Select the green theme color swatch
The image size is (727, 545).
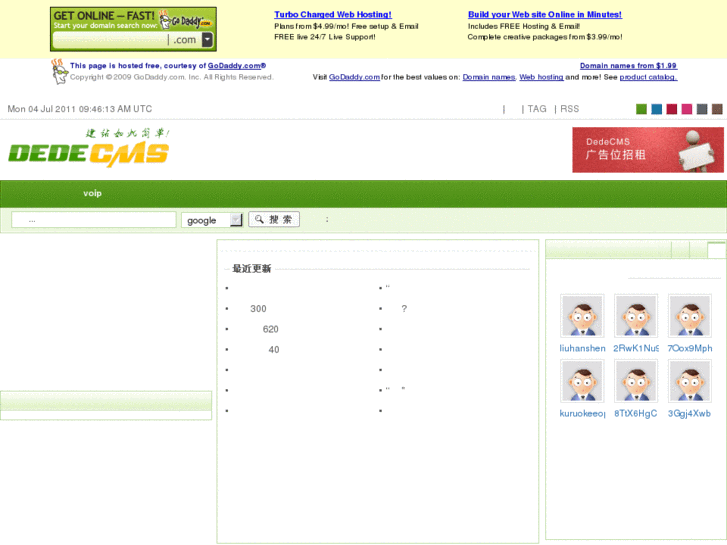641,109
